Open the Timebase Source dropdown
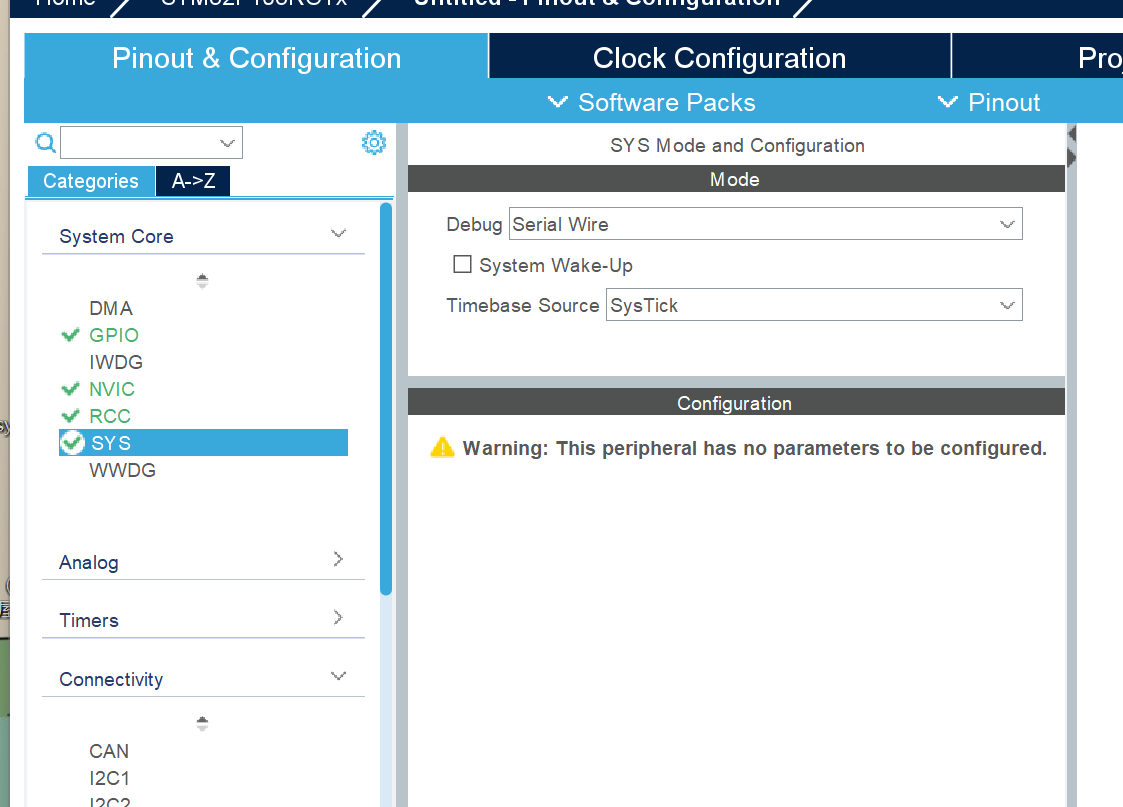This screenshot has height=807, width=1123. tap(814, 305)
